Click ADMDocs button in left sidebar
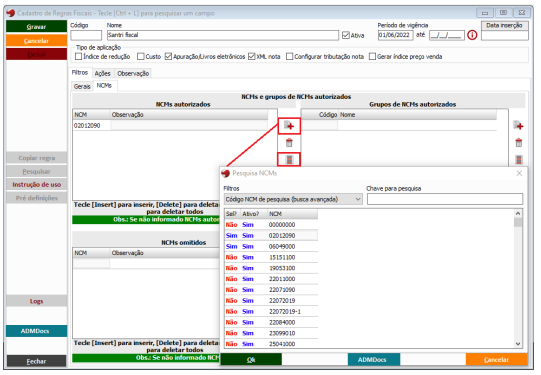 [x=36, y=331]
